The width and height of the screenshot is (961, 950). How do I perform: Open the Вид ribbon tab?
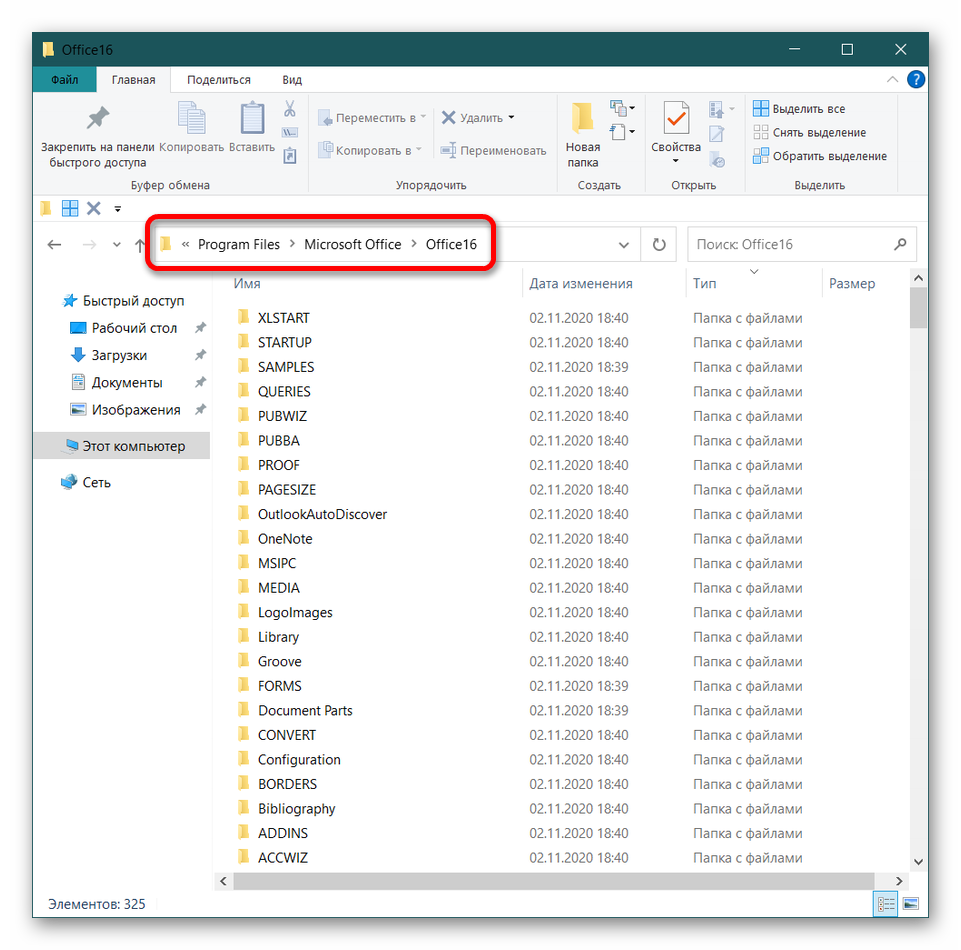(x=292, y=80)
